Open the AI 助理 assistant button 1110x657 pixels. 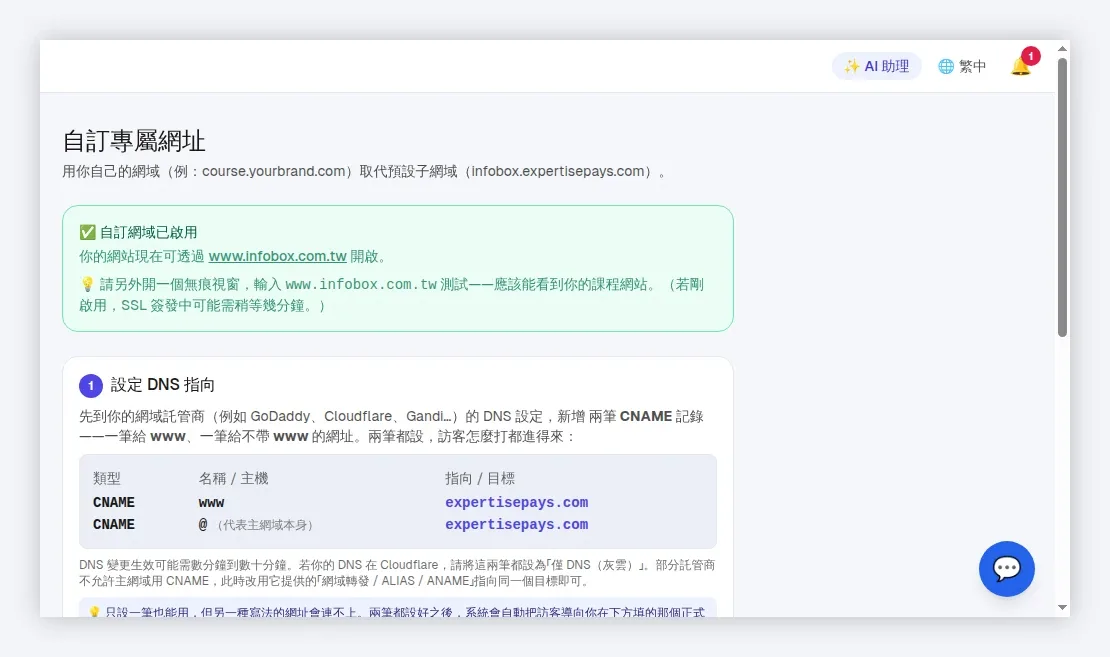[x=876, y=66]
